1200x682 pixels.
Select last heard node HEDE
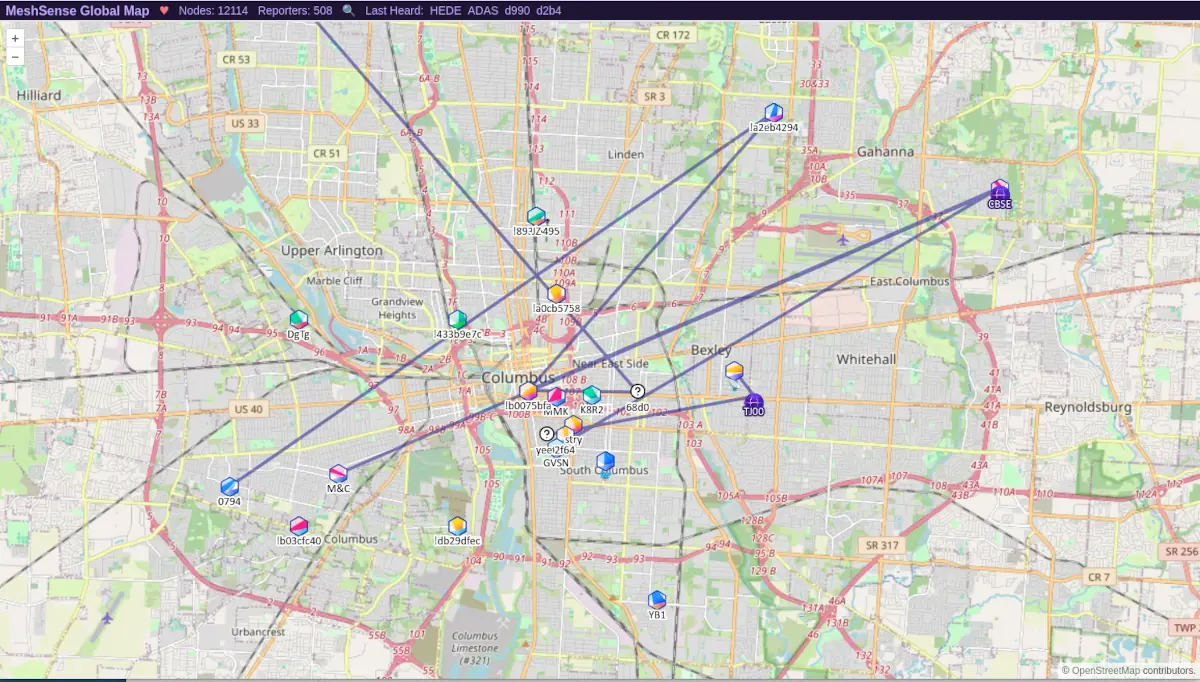point(444,10)
